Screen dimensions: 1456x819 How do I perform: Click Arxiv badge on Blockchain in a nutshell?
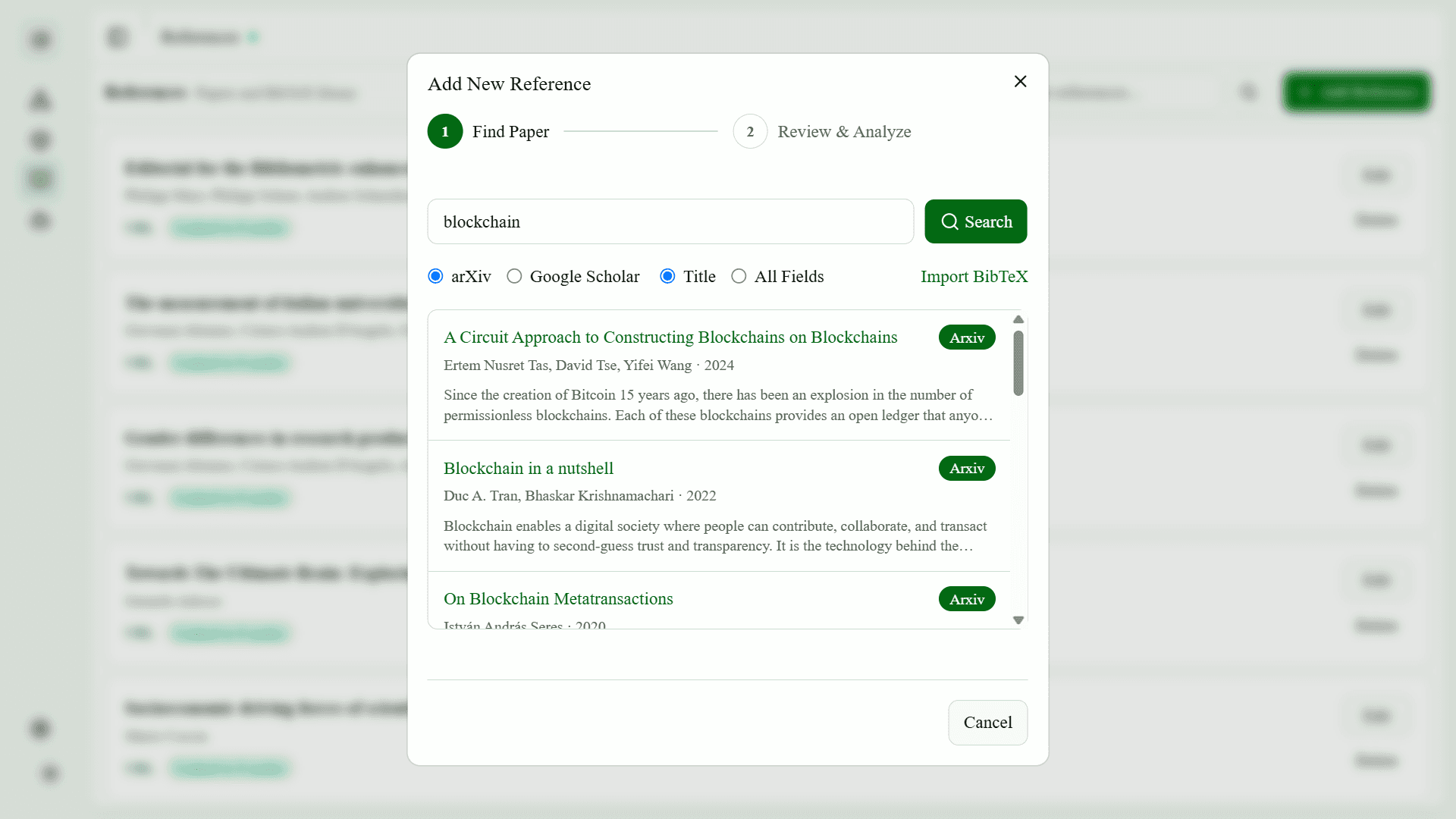967,468
